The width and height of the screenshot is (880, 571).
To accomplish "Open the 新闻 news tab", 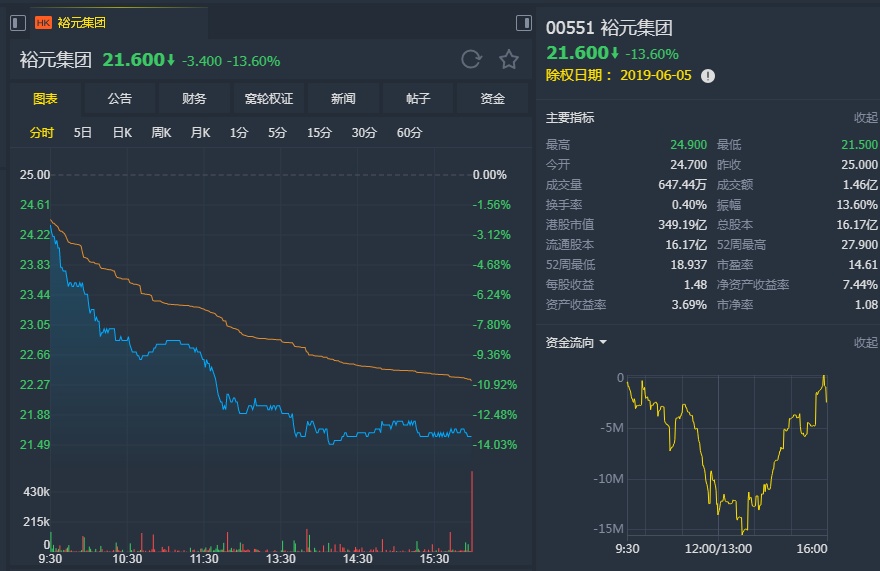I will (343, 99).
